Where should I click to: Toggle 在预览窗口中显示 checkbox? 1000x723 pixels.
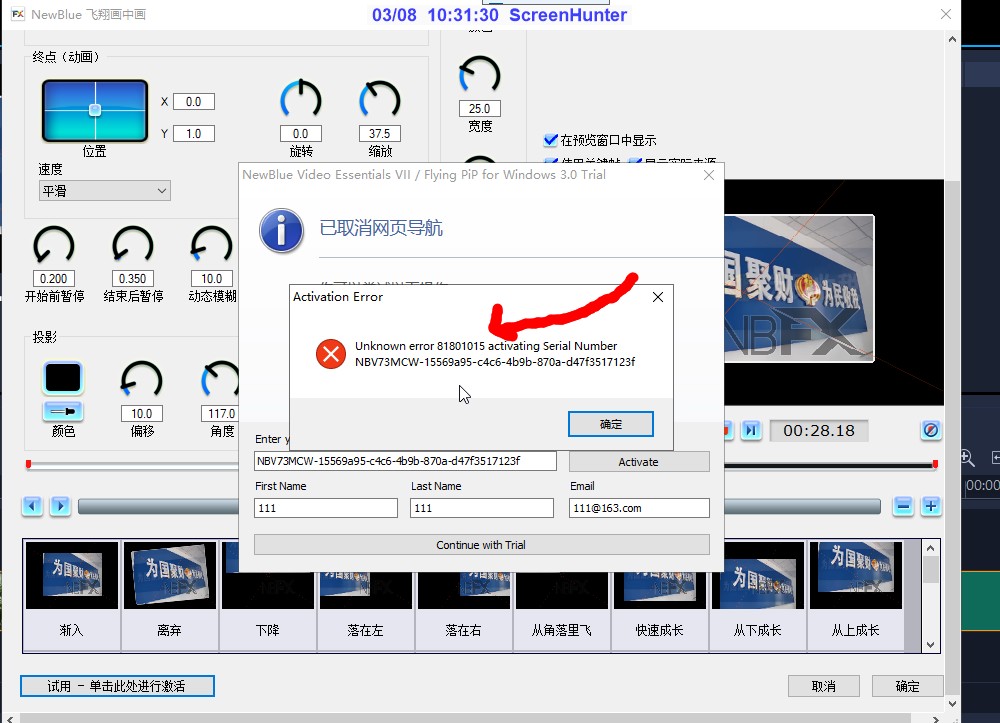pos(550,141)
